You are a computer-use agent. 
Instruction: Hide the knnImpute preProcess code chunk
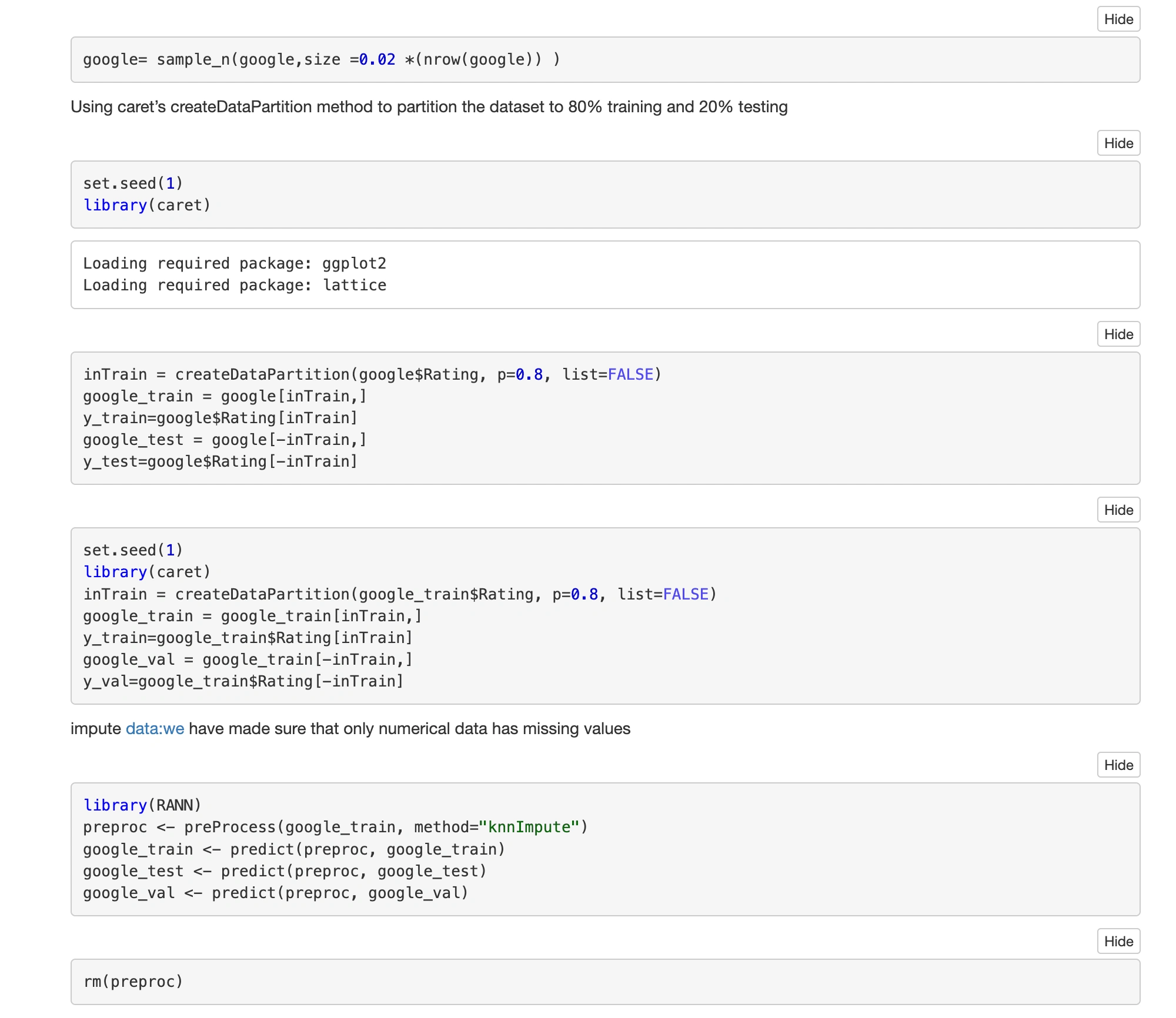(1118, 765)
